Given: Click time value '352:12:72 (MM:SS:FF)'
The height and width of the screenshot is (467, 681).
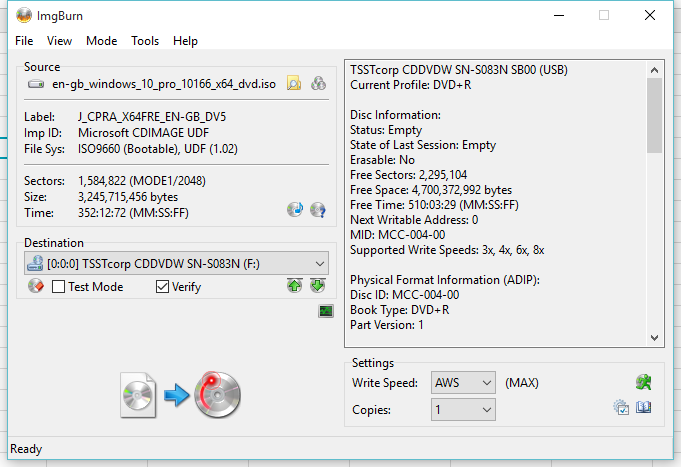Looking at the screenshot, I should [133, 213].
